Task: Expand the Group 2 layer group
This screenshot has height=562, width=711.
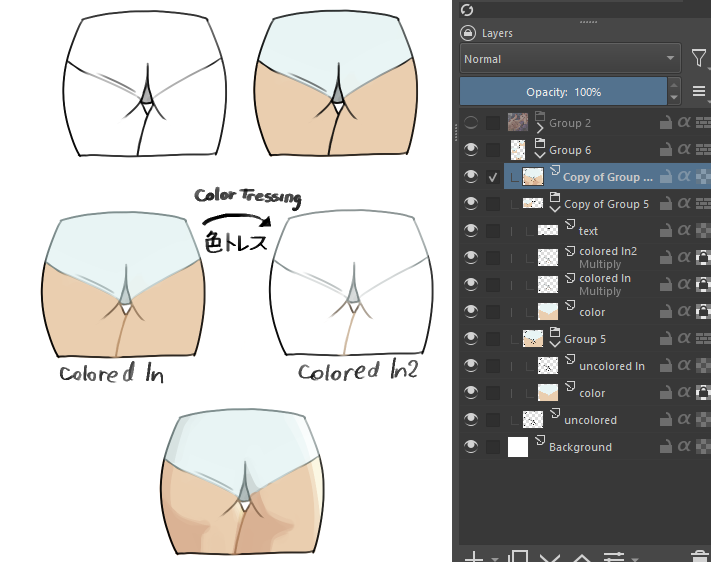Action: tap(540, 128)
